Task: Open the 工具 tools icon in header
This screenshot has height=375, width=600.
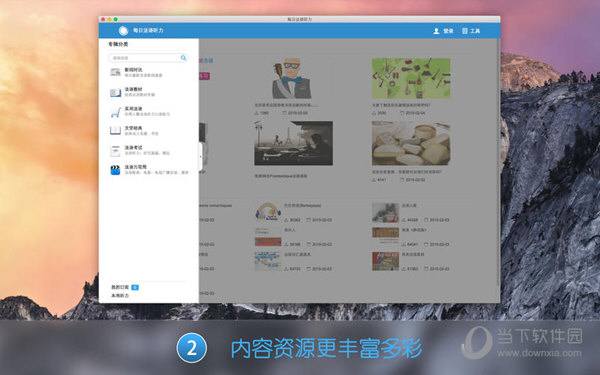Action: click(465, 31)
